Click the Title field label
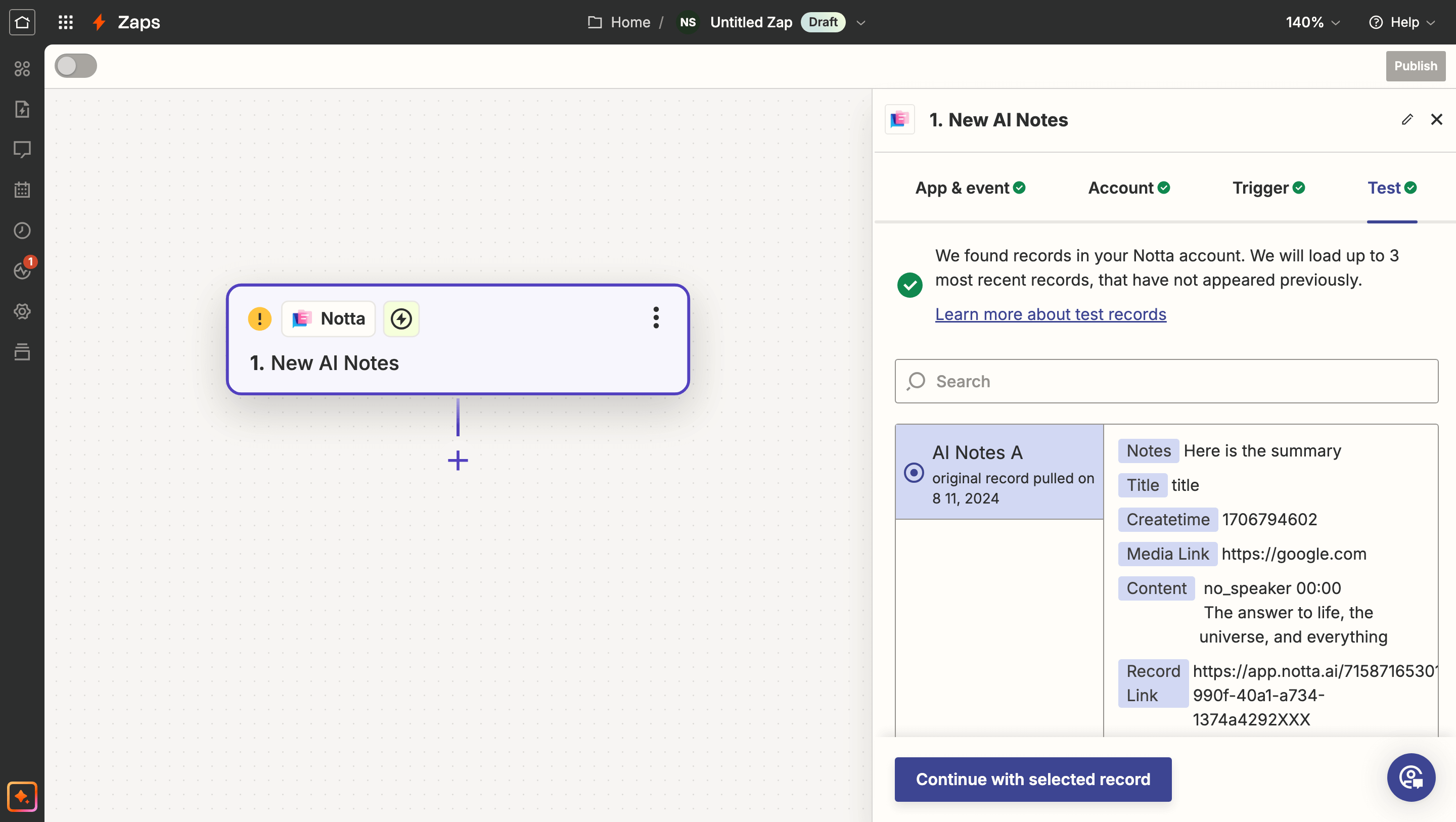The height and width of the screenshot is (822, 1456). coord(1143,485)
